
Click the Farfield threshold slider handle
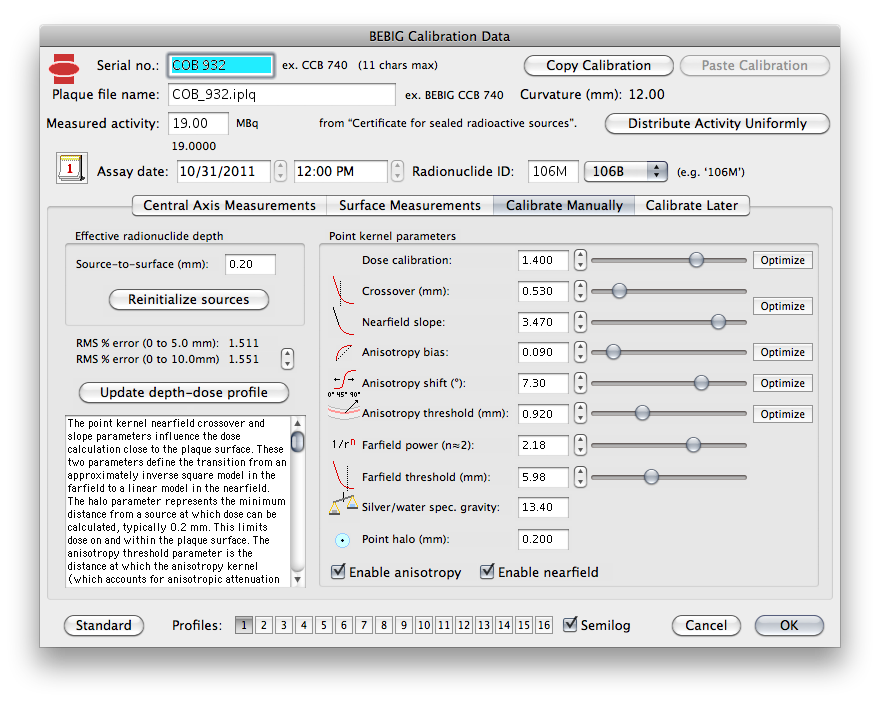[651, 477]
